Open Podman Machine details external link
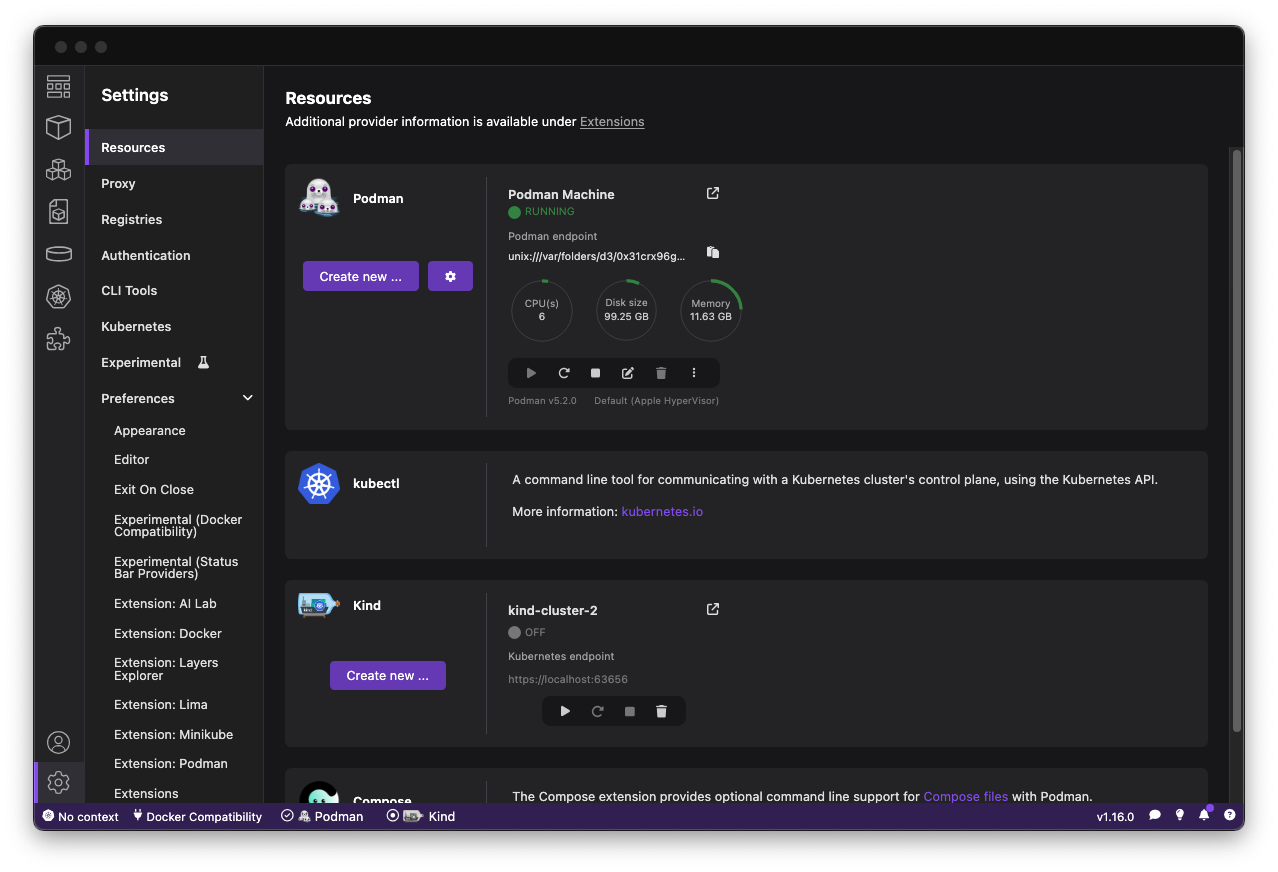The image size is (1278, 872). [713, 193]
